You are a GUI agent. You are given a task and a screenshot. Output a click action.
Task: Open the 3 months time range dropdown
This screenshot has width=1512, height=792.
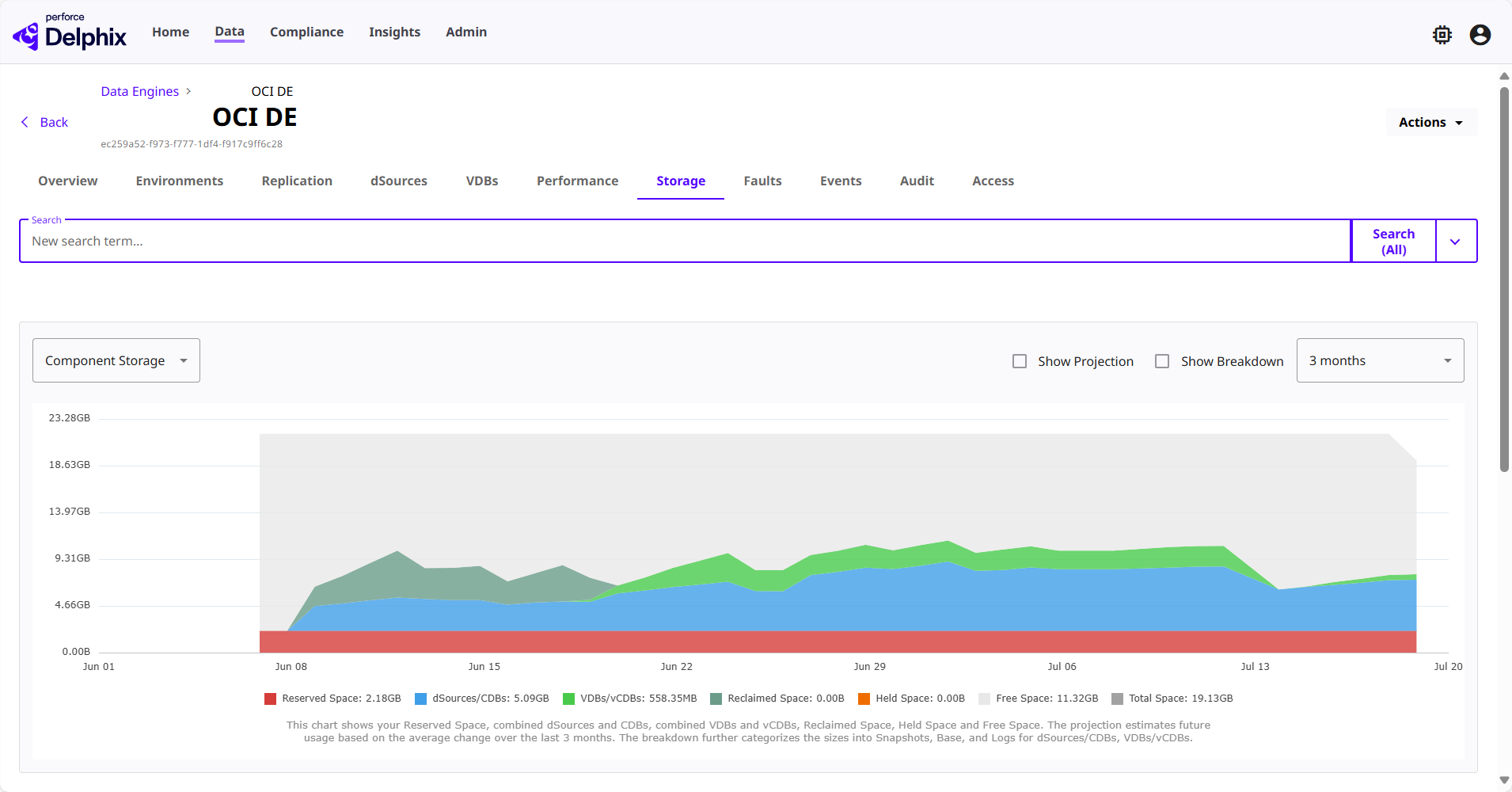point(1380,360)
